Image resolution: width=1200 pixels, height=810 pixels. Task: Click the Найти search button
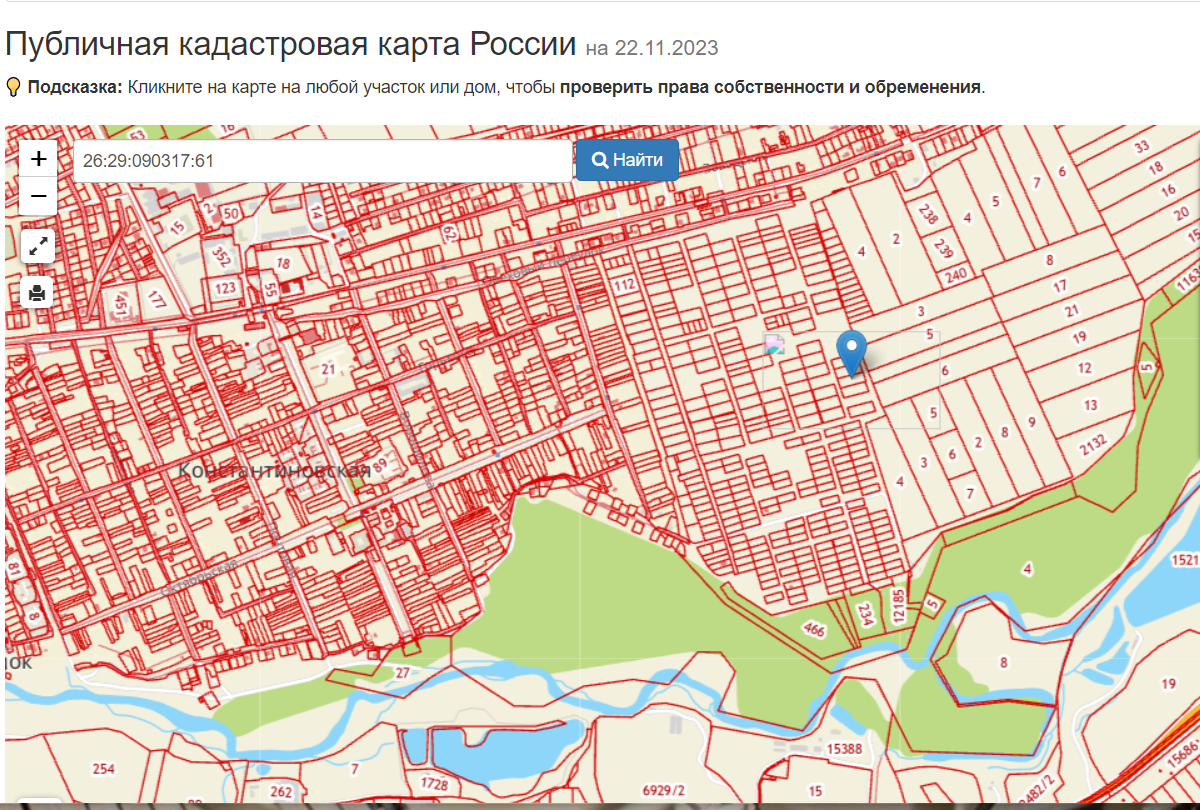point(627,160)
